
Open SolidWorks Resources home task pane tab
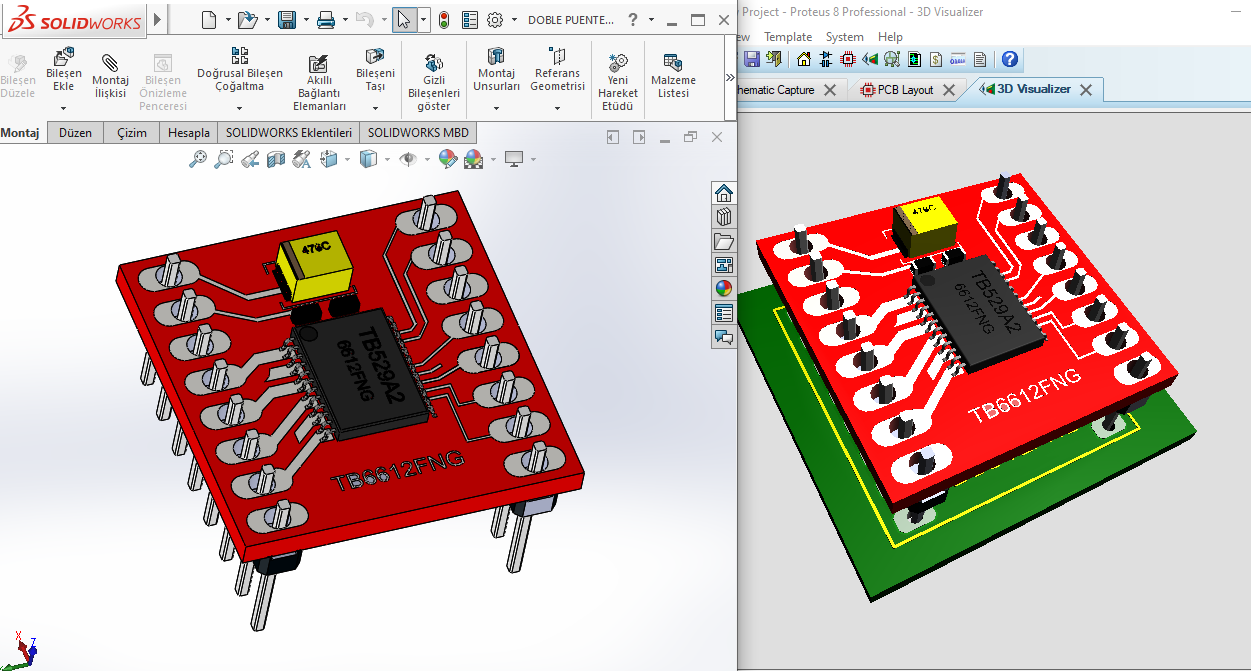[x=724, y=193]
